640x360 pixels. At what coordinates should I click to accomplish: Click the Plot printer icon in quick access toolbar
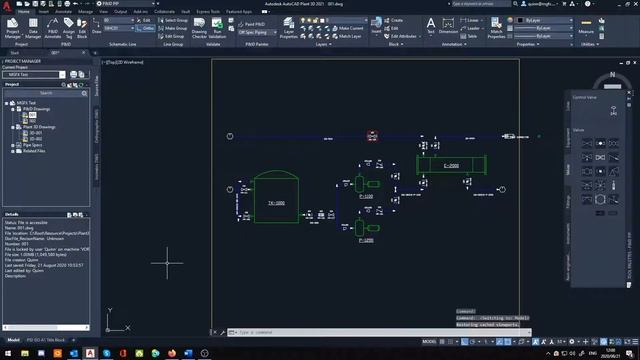point(67,4)
